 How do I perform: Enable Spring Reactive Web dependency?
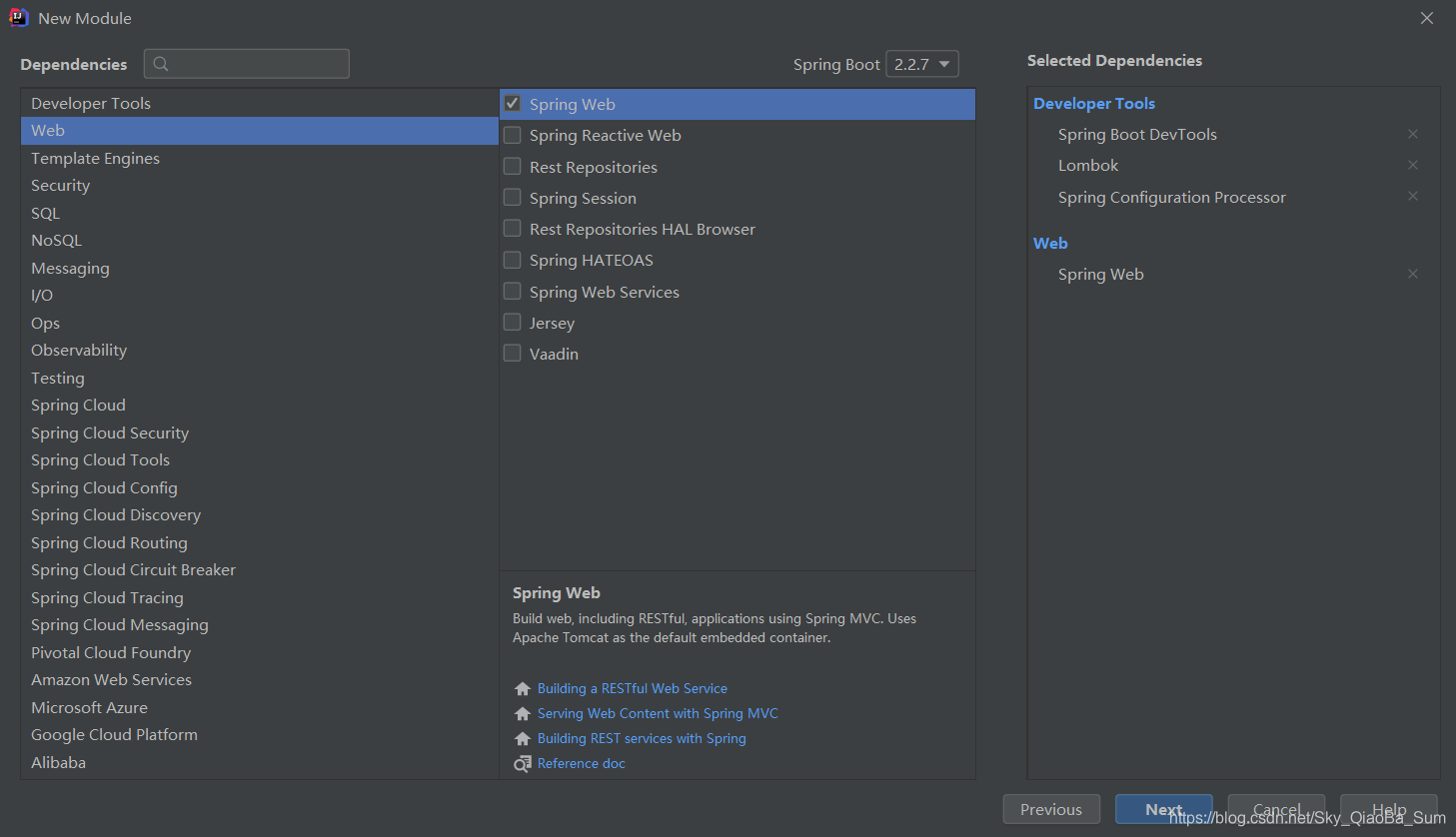512,135
